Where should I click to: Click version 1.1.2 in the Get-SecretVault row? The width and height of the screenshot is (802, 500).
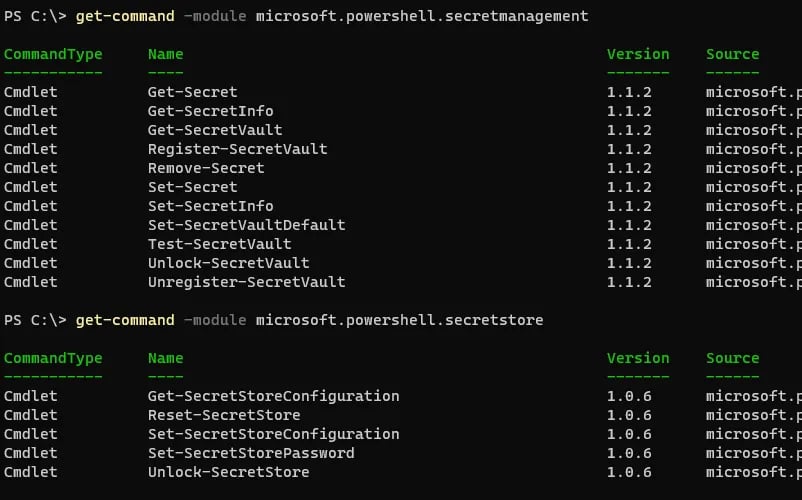(x=629, y=130)
